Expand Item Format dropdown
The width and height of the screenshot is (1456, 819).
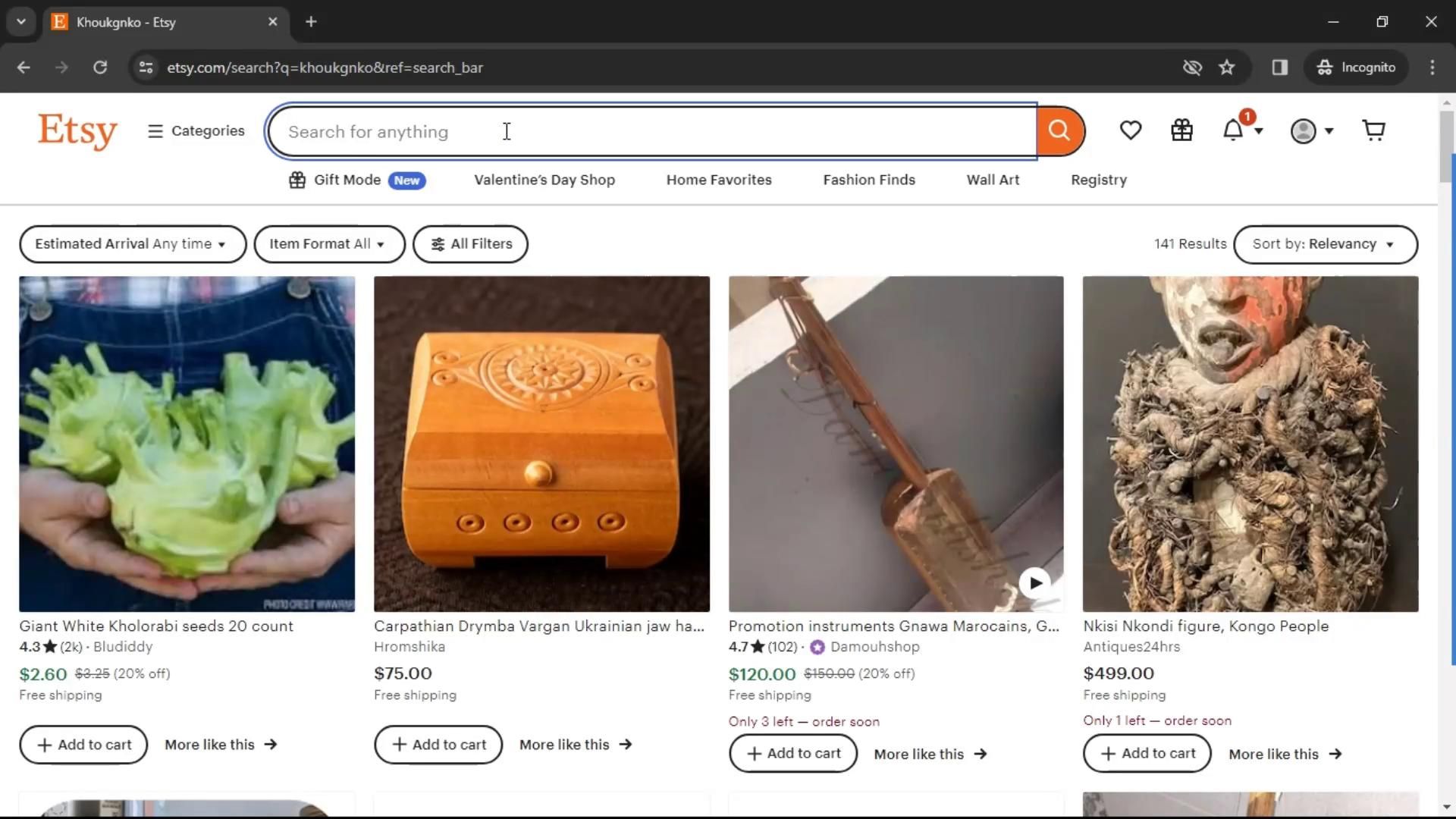(328, 244)
